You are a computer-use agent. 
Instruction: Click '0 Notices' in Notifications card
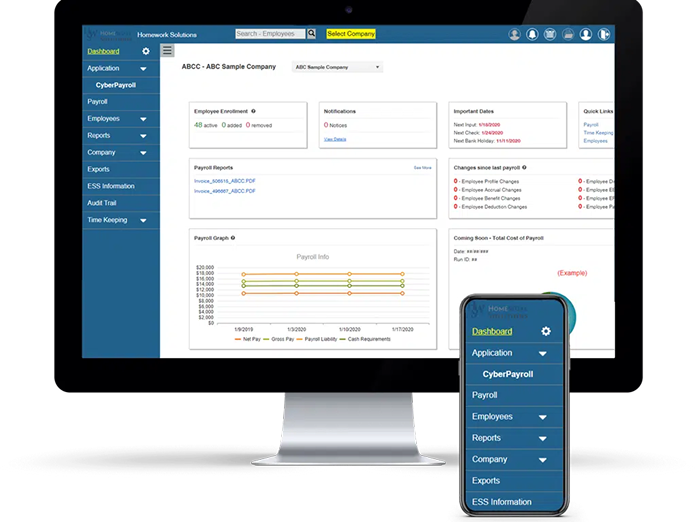(335, 125)
